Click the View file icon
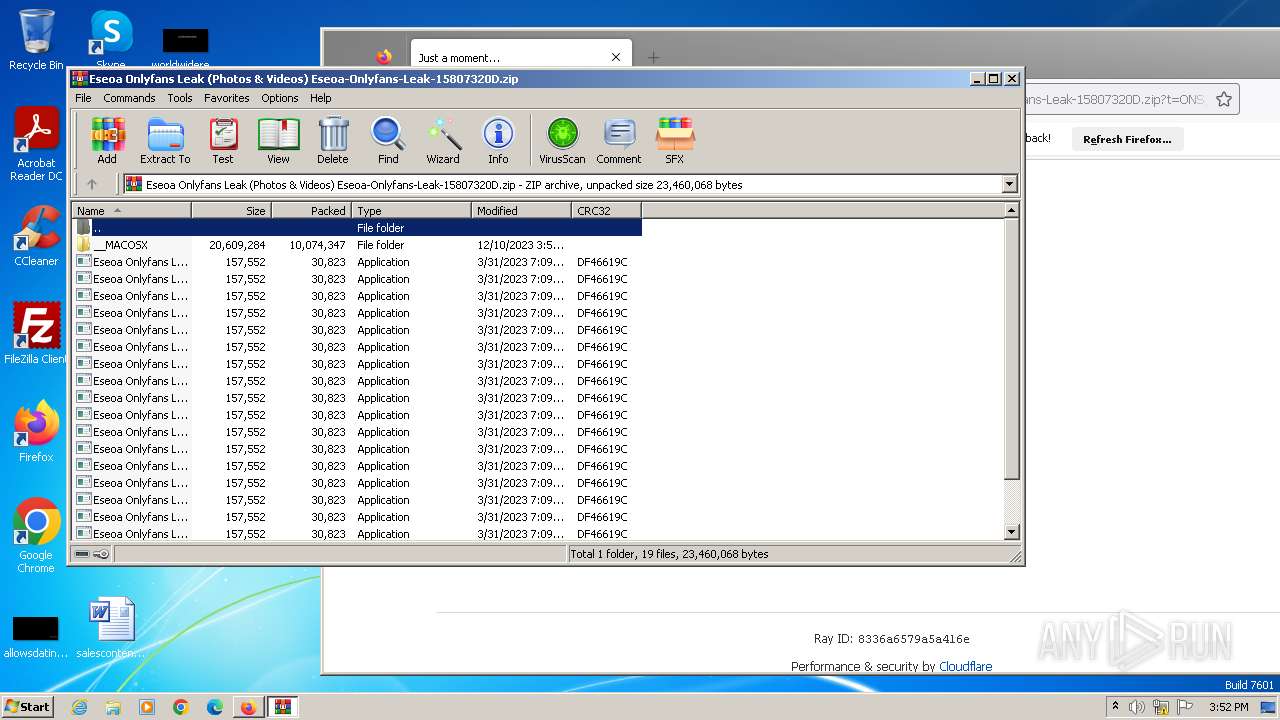Image resolution: width=1280 pixels, height=720 pixels. tap(278, 140)
